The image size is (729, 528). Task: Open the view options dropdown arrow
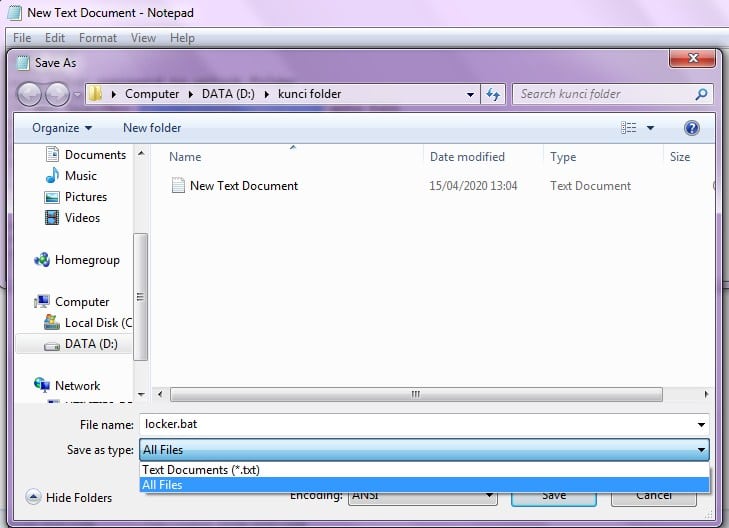(x=650, y=128)
